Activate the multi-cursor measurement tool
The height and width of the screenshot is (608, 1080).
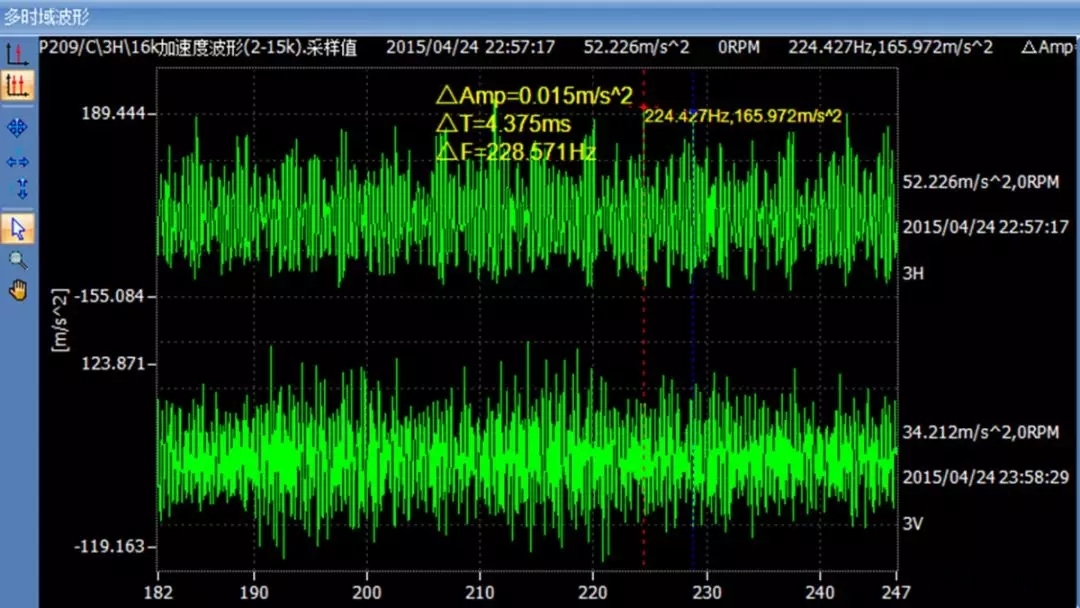click(17, 86)
